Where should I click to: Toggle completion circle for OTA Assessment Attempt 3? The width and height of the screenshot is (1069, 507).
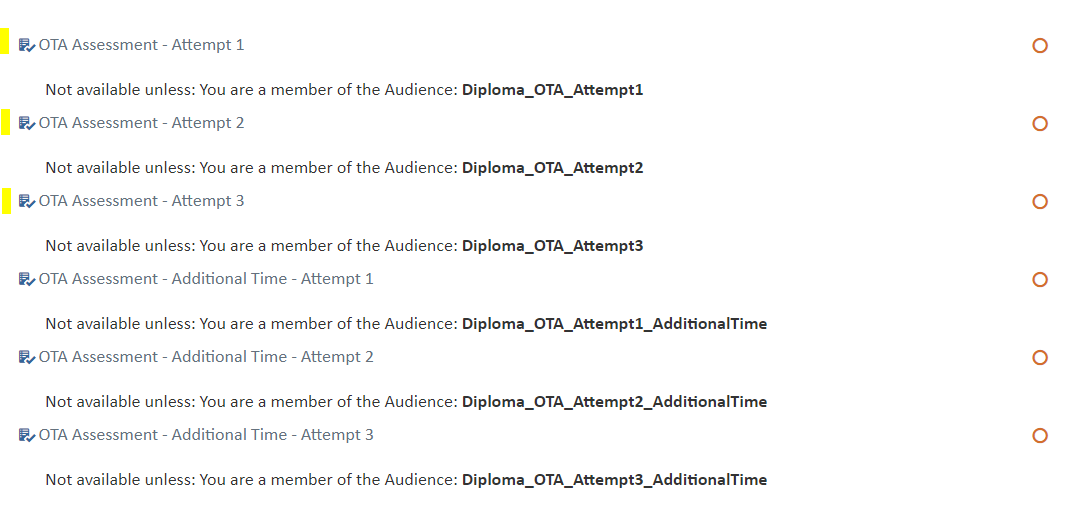pyautogui.click(x=1040, y=201)
